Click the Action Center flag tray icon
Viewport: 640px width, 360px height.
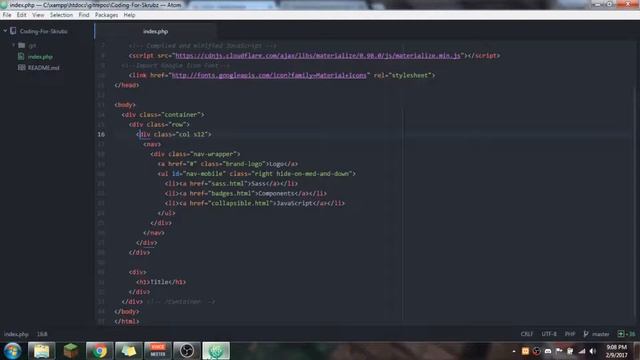pyautogui.click(x=559, y=351)
